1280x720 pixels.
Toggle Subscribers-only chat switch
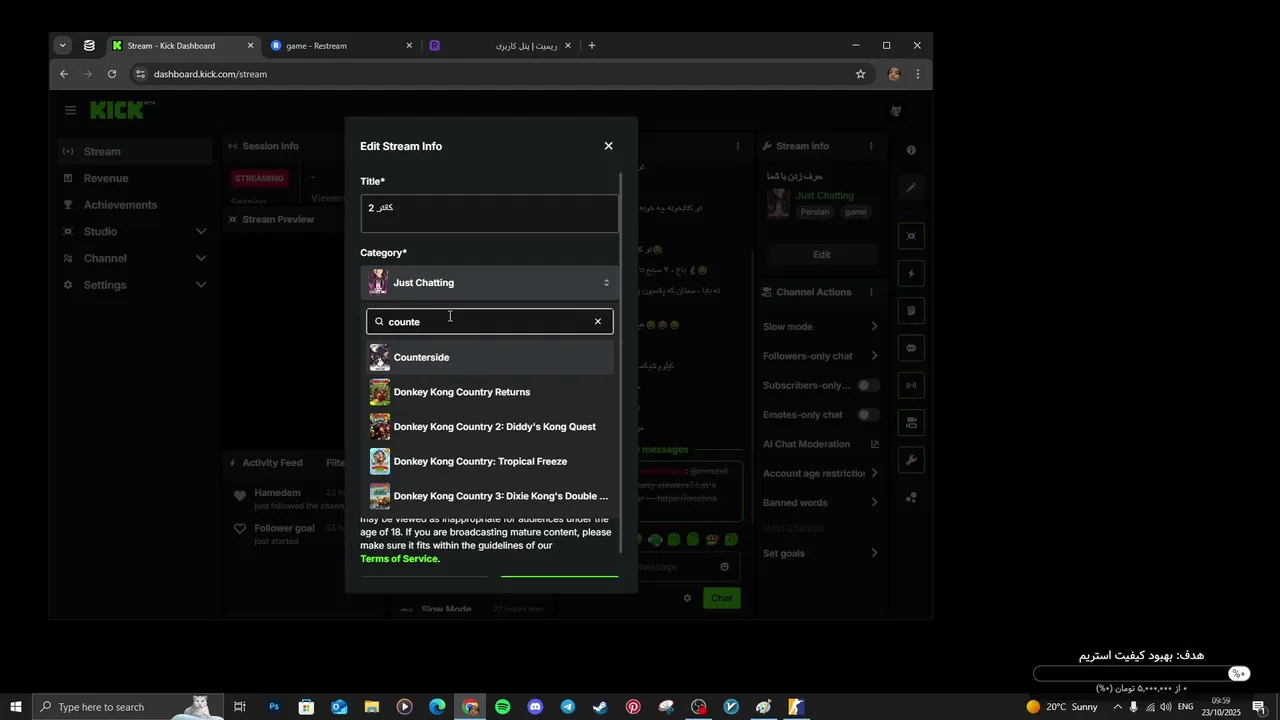click(x=869, y=385)
